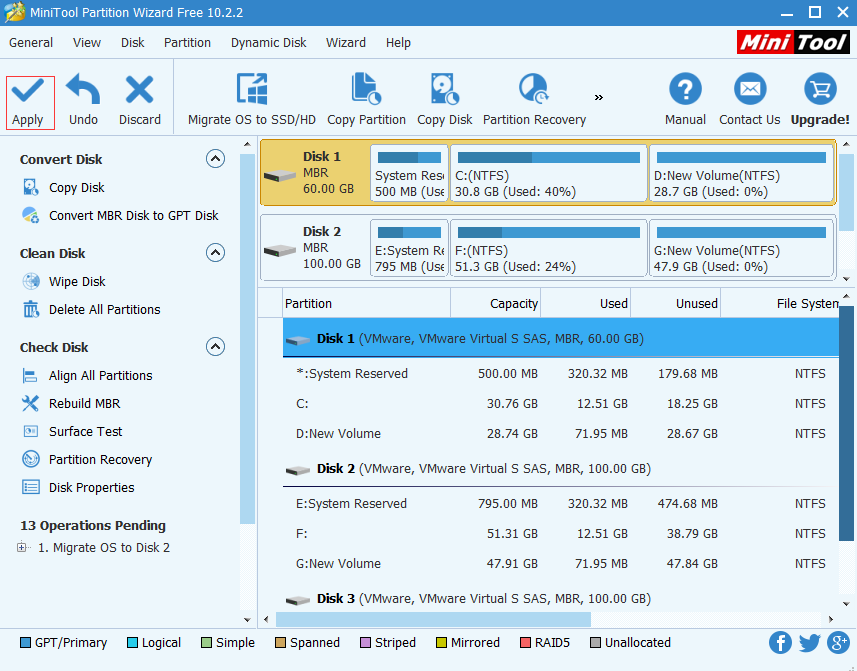Viewport: 857px width, 671px height.
Task: Undo the last pending operation
Action: [83, 102]
